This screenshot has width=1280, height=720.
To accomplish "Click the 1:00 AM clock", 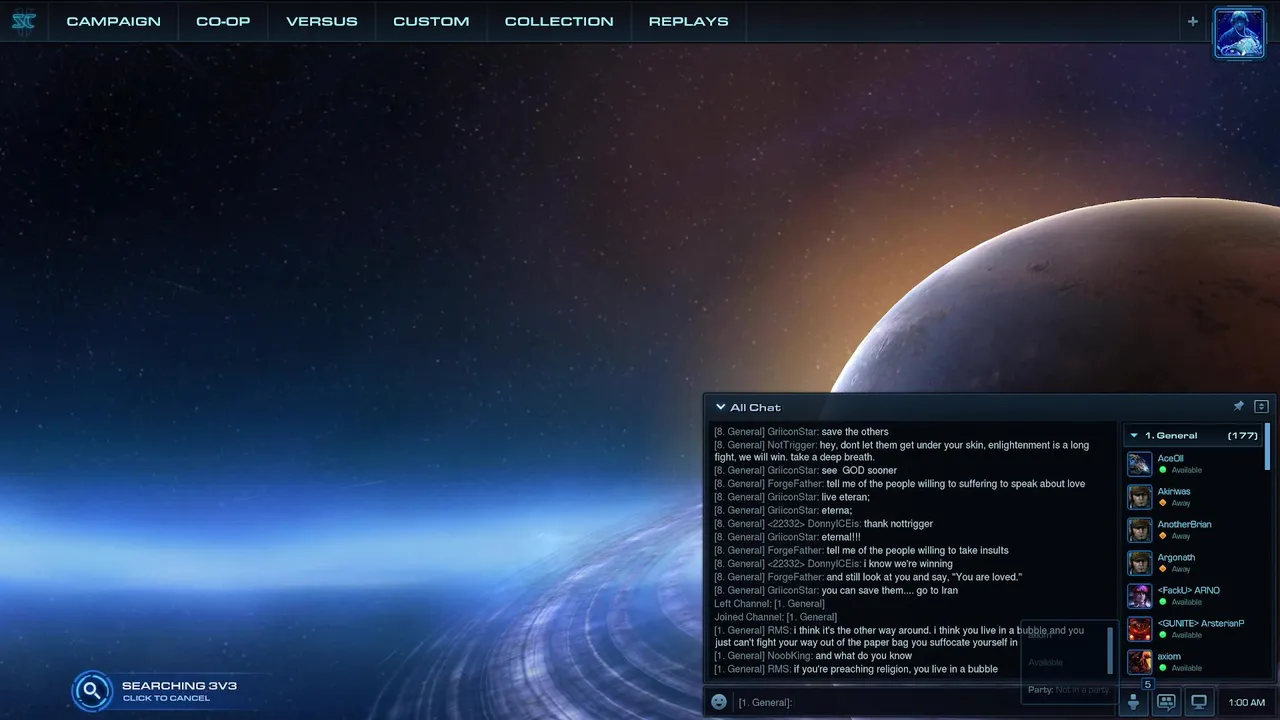I will (1246, 702).
